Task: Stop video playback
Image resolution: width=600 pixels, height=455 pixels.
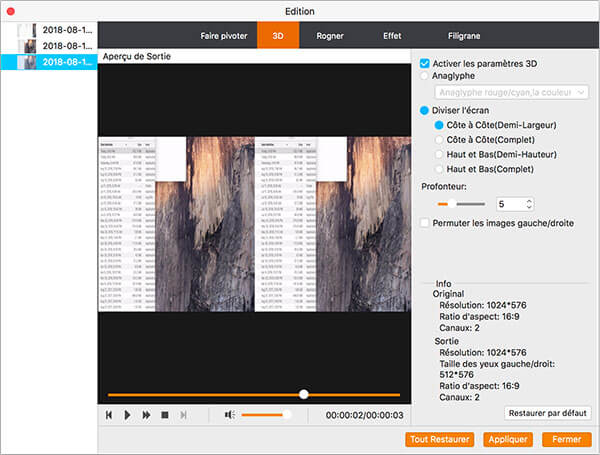Action: pos(164,414)
